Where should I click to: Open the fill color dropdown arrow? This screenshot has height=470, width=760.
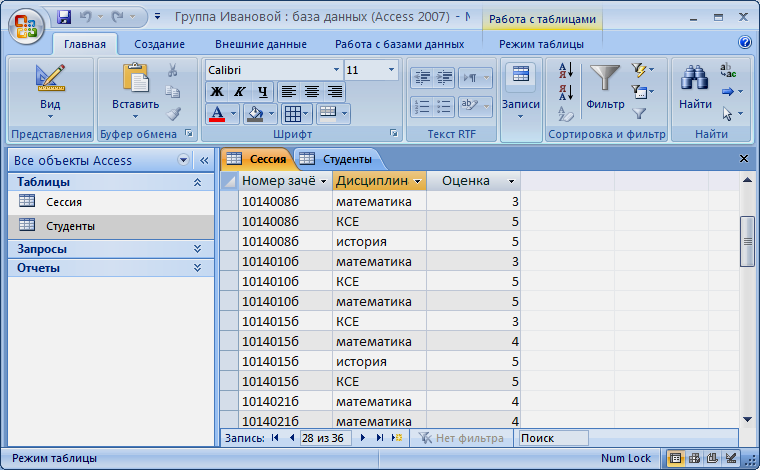point(271,113)
